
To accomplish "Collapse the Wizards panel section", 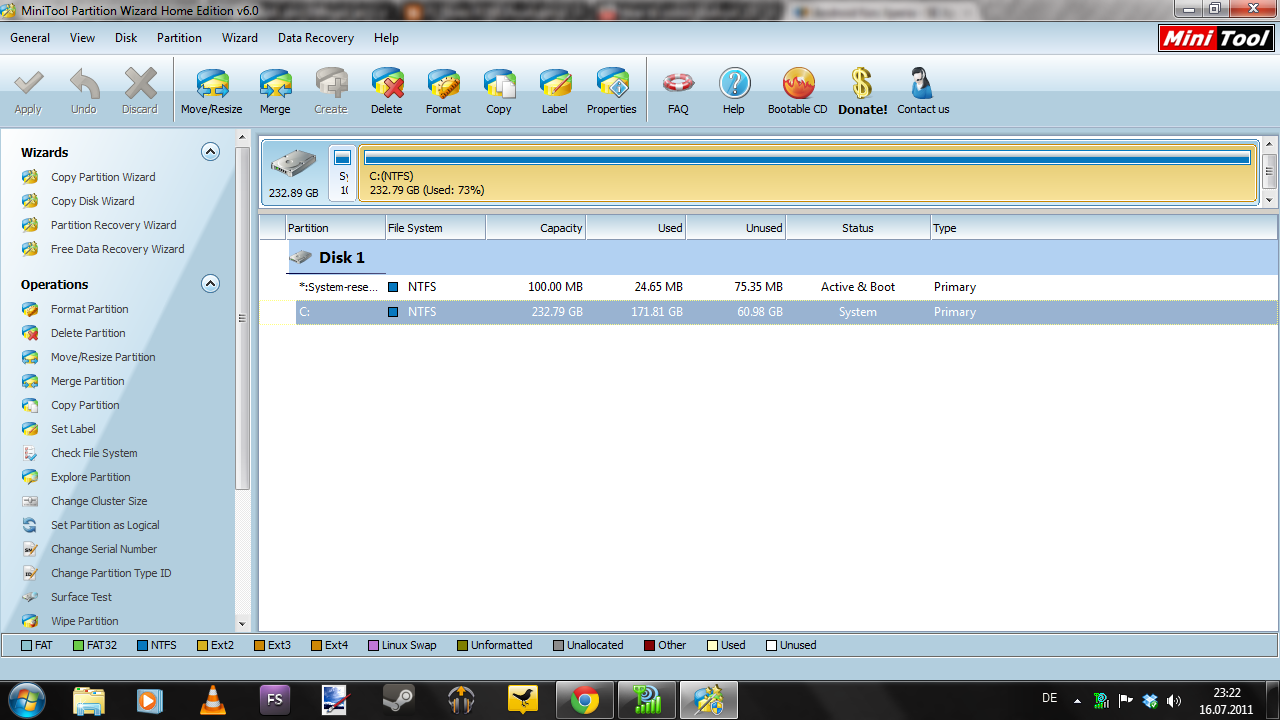I will (x=210, y=151).
